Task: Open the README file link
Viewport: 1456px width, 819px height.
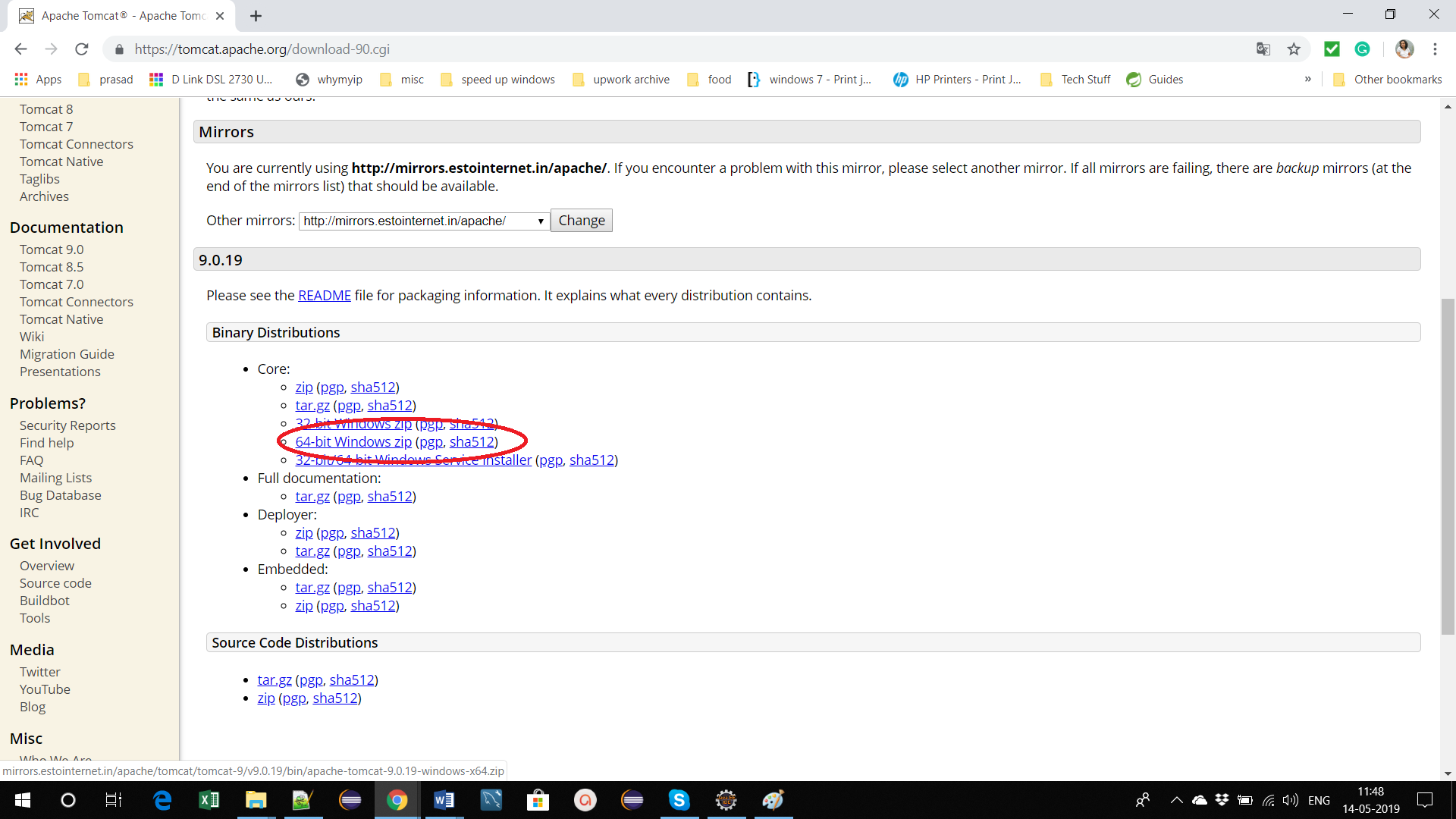Action: point(325,296)
